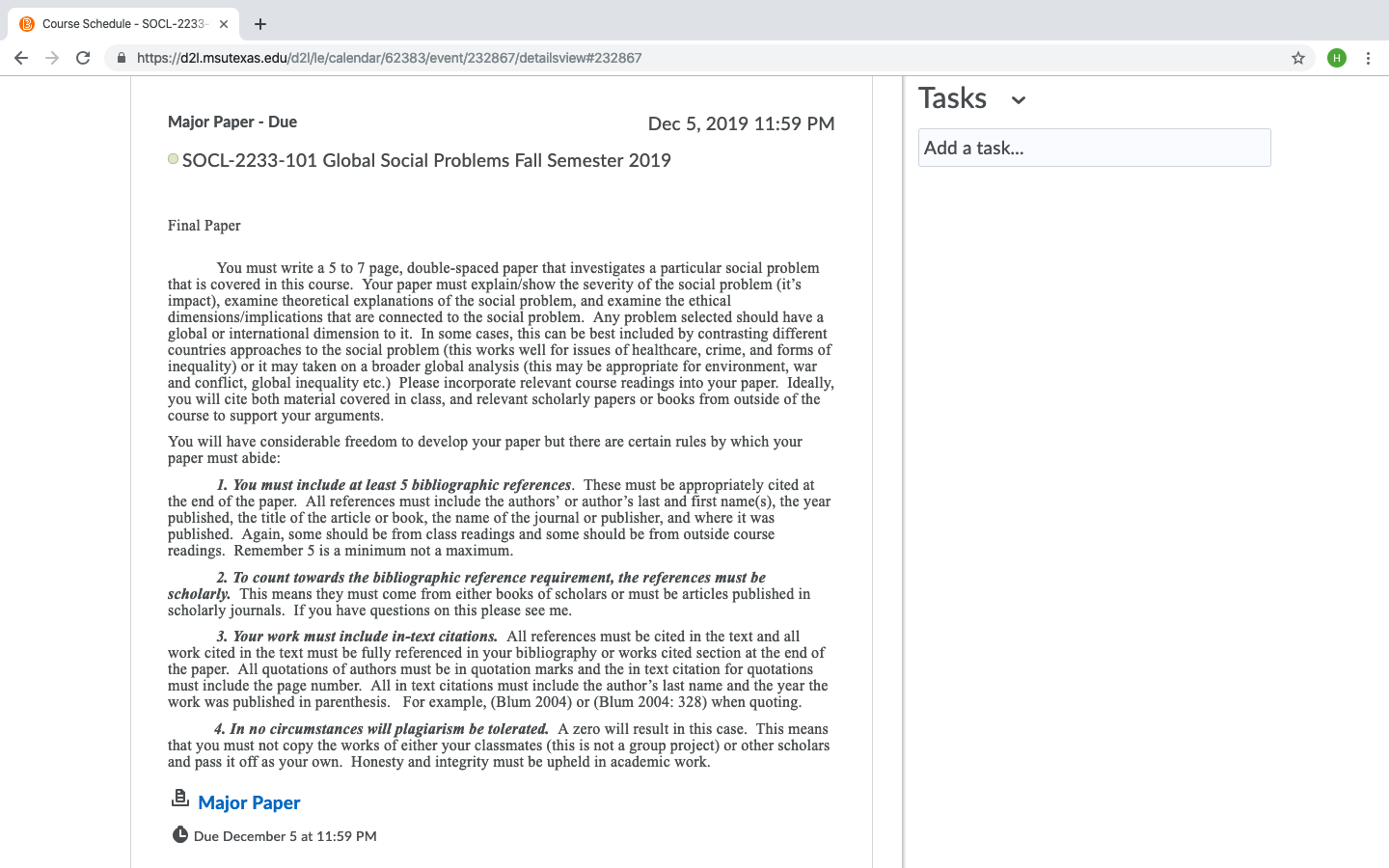Open the Tasks heading menu
The image size is (1389, 868).
tap(952, 98)
